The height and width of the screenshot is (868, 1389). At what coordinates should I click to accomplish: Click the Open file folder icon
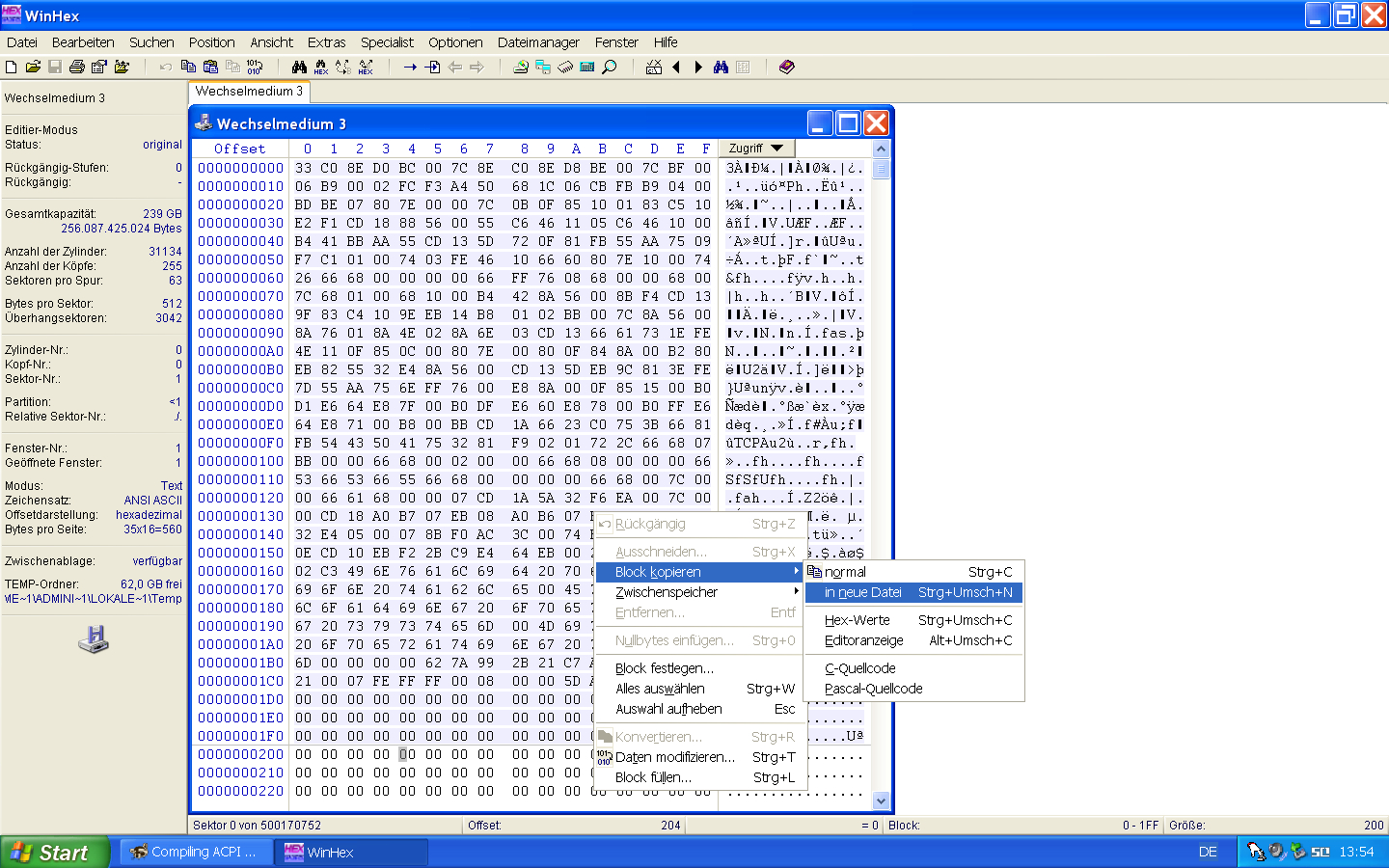coord(33,68)
